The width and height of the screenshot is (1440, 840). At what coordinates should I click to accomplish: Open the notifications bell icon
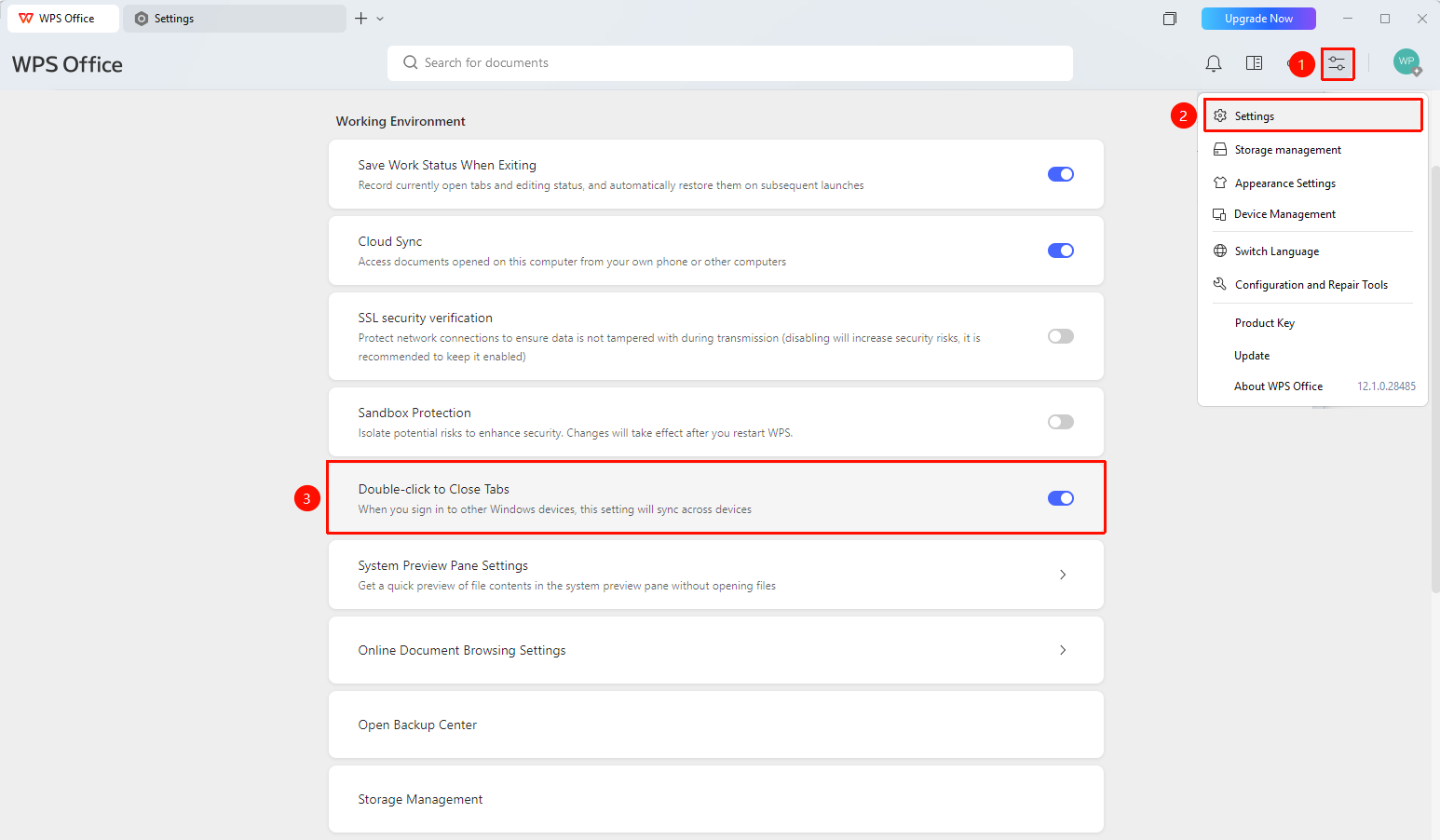(1214, 63)
